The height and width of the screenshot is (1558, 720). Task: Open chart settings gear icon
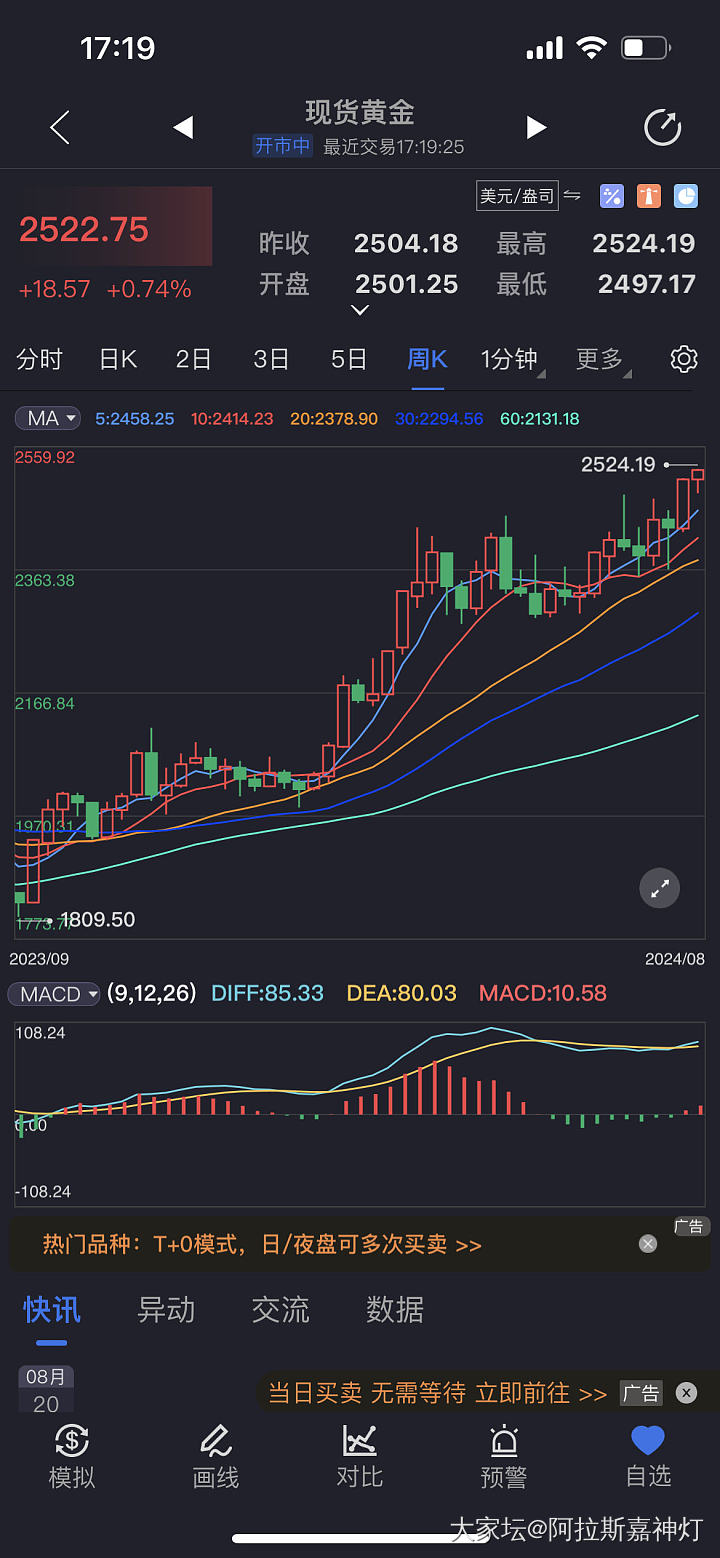[x=684, y=359]
